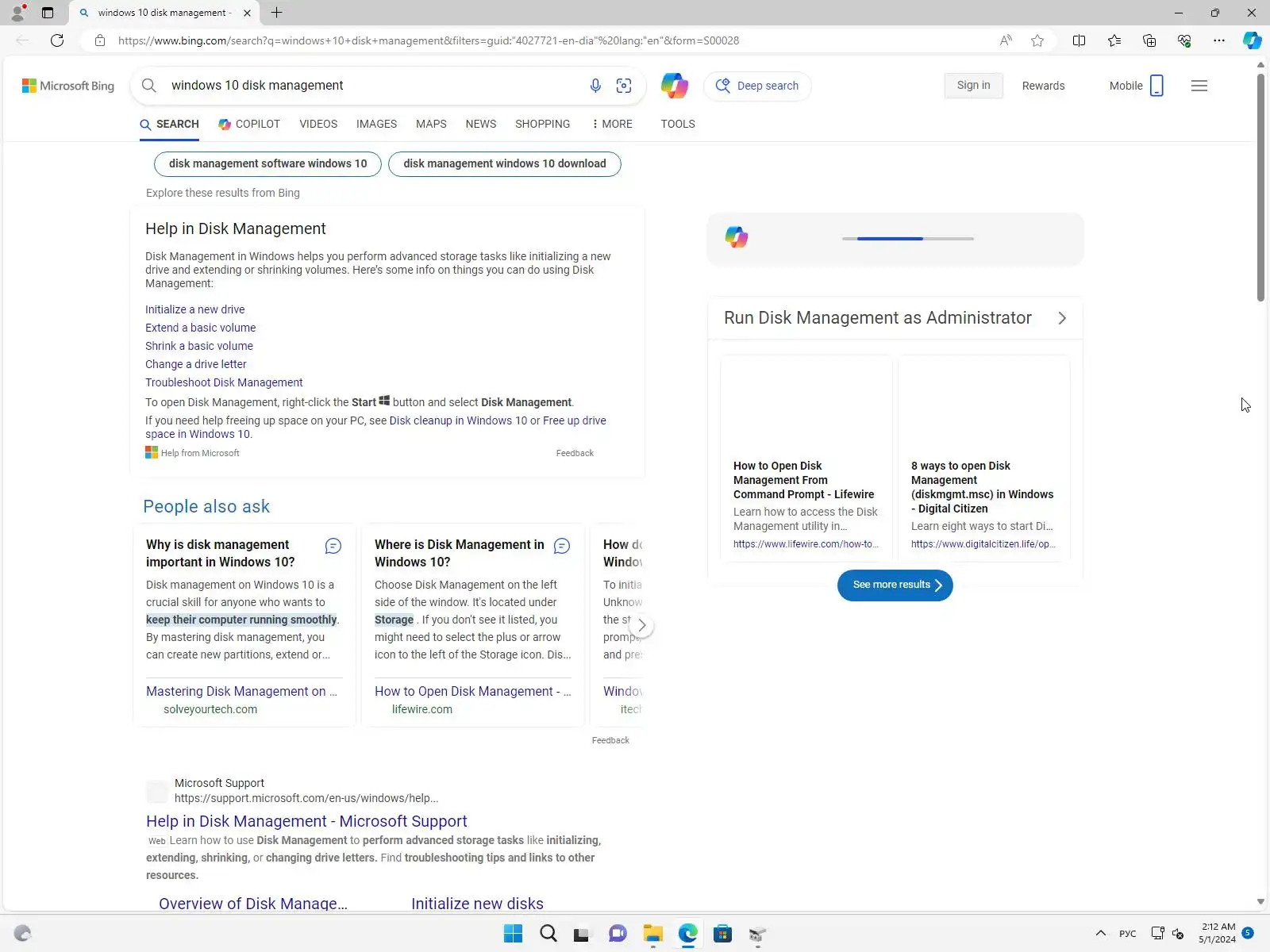Open 'Shrink a basic volume' link
The width and height of the screenshot is (1270, 952).
pyautogui.click(x=199, y=346)
